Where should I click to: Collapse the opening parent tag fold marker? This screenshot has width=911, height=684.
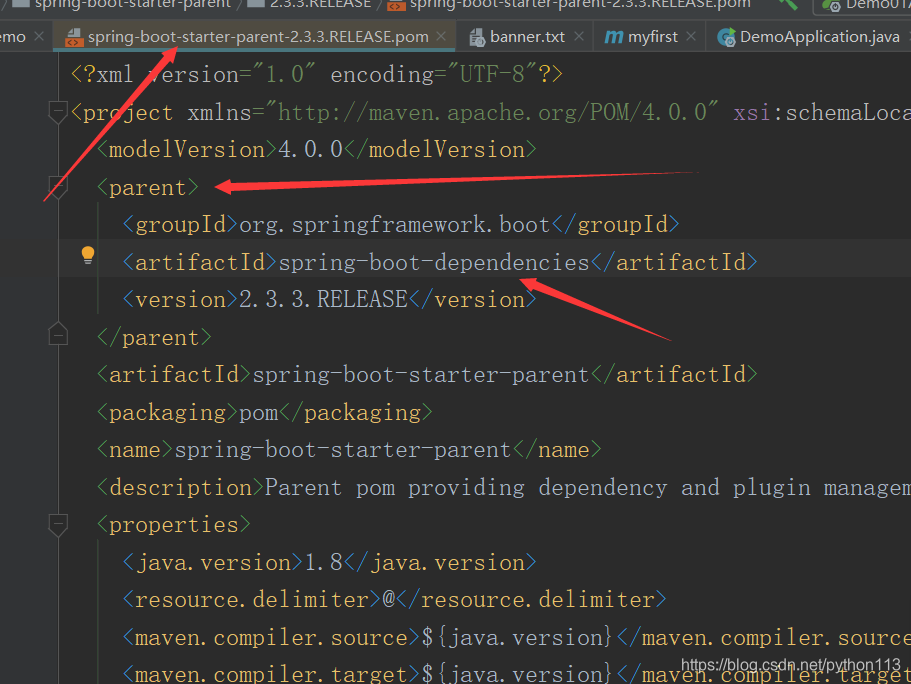pyautogui.click(x=58, y=187)
